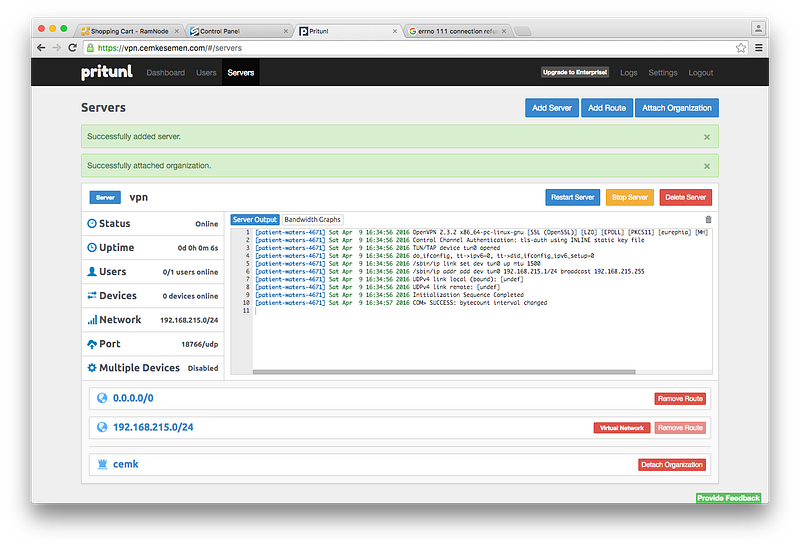This screenshot has height=548, width=800.
Task: Switch to Control Panel browser tab
Action: [237, 31]
